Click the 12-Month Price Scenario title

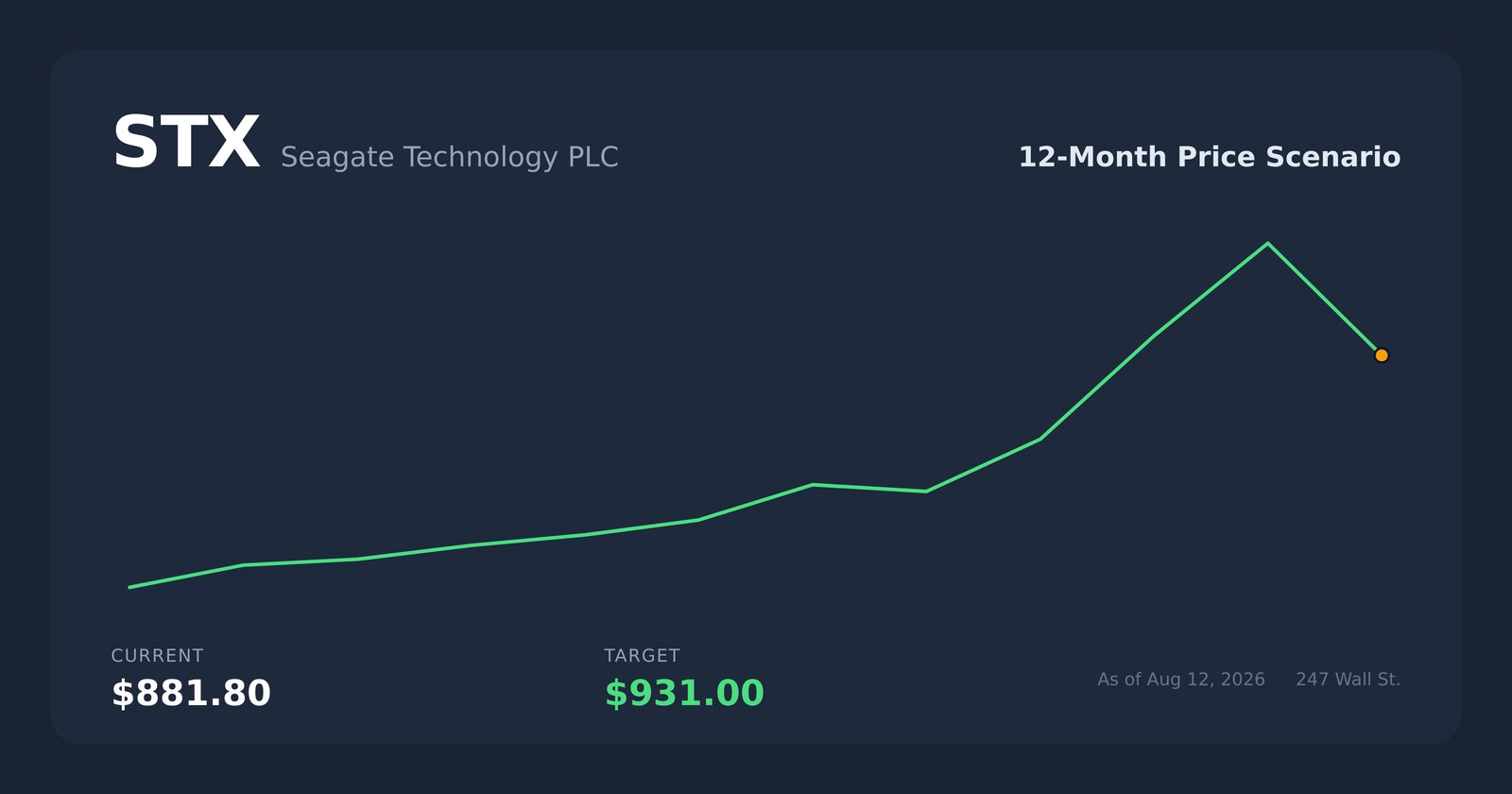click(1210, 157)
